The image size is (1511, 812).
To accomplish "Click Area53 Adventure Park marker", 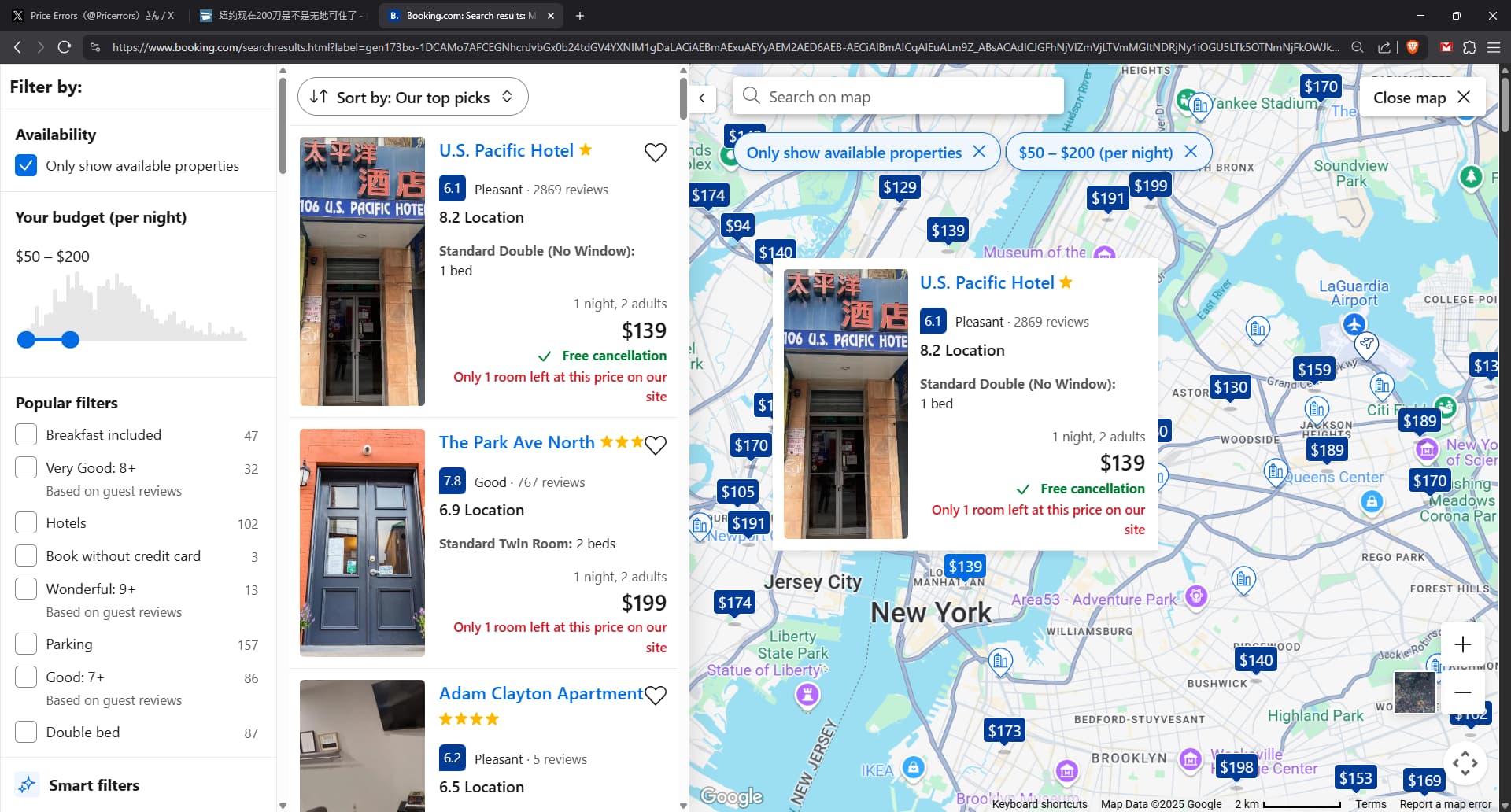I will (1196, 596).
